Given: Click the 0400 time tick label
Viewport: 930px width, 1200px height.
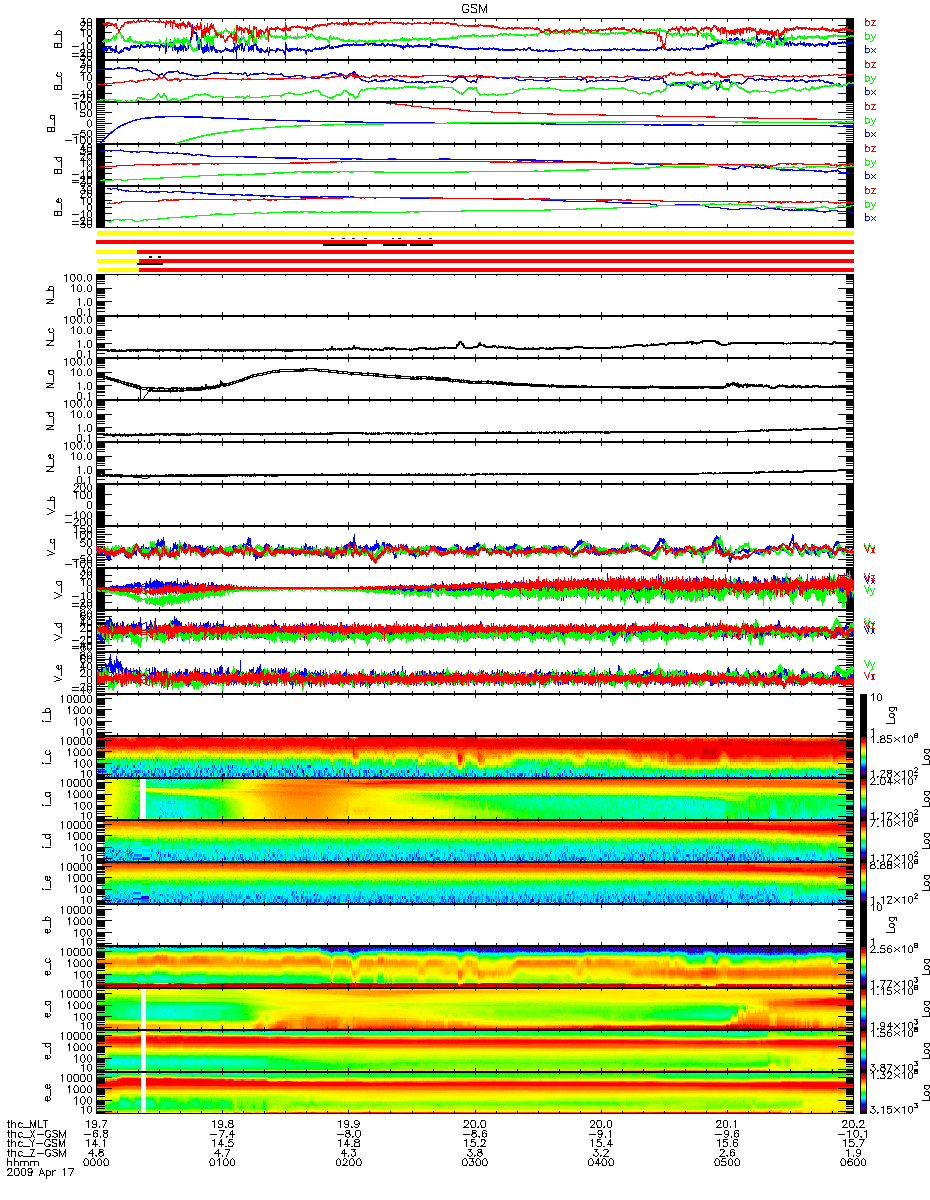Looking at the screenshot, I should (x=599, y=1163).
